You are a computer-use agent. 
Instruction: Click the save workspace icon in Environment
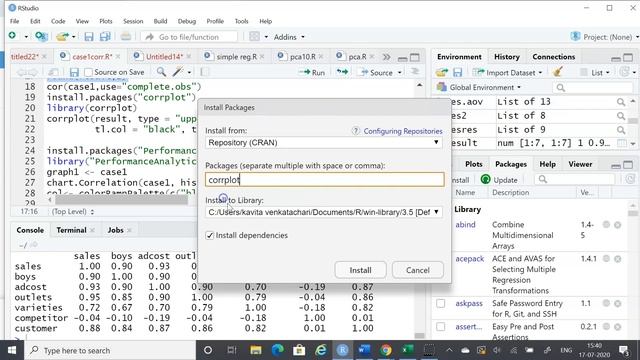pyautogui.click(x=458, y=73)
